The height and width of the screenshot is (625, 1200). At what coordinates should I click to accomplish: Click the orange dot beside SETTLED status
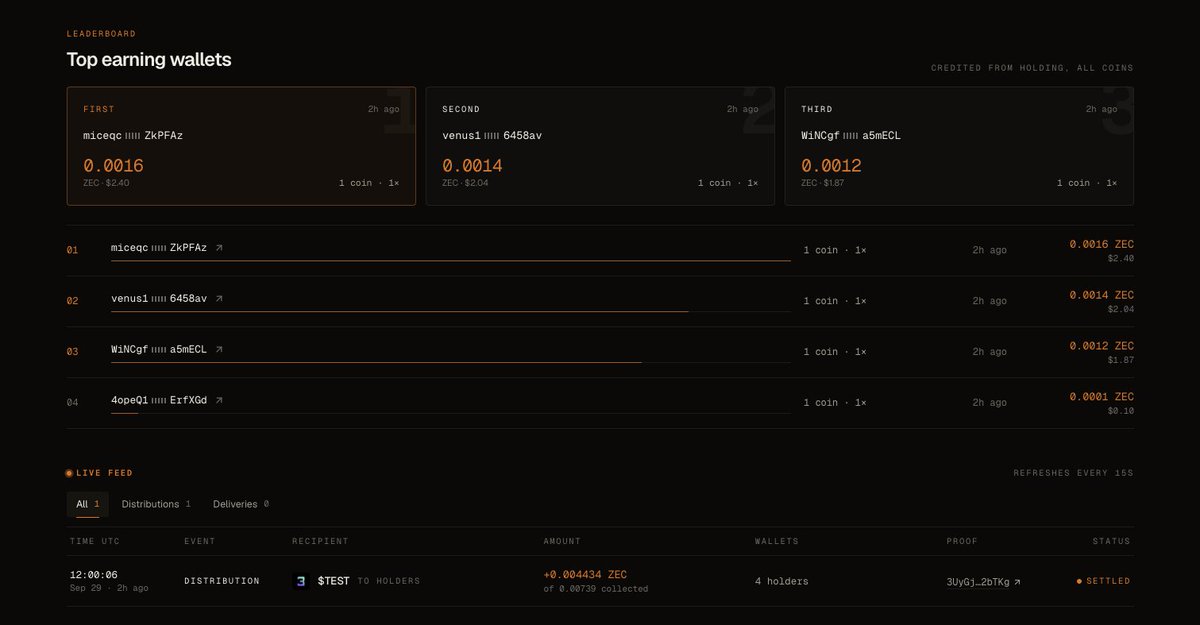click(x=1079, y=581)
